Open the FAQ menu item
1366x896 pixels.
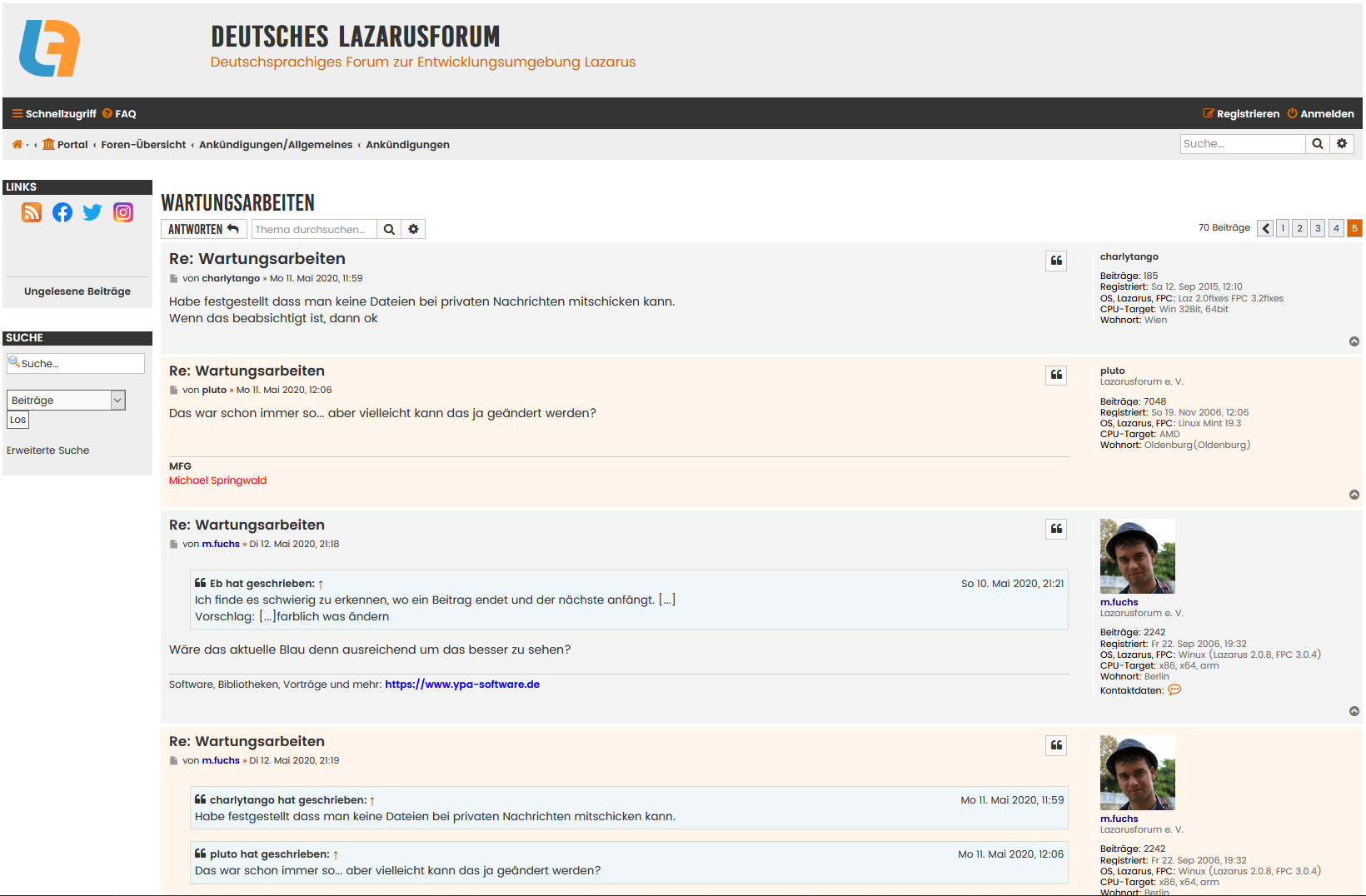(120, 114)
